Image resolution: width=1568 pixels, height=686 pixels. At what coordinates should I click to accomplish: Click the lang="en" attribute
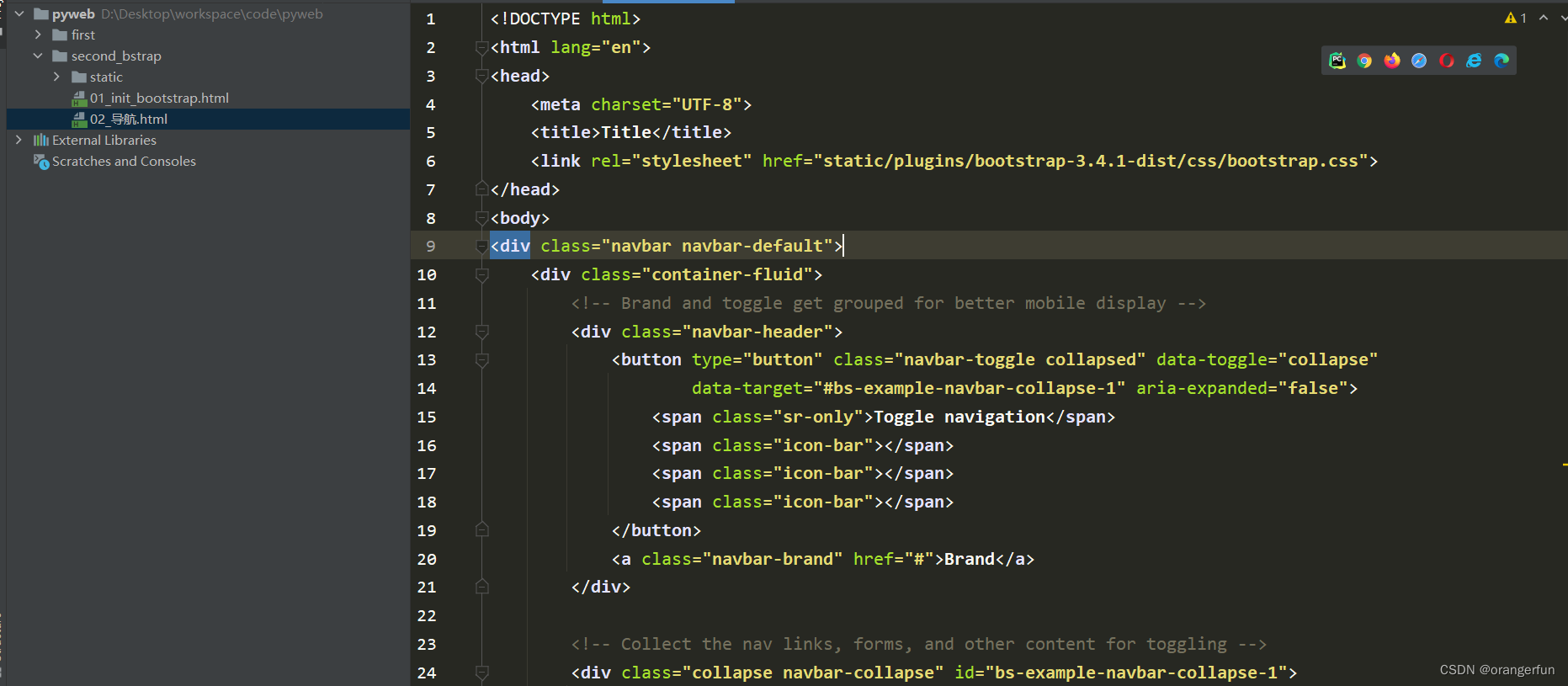tap(596, 47)
